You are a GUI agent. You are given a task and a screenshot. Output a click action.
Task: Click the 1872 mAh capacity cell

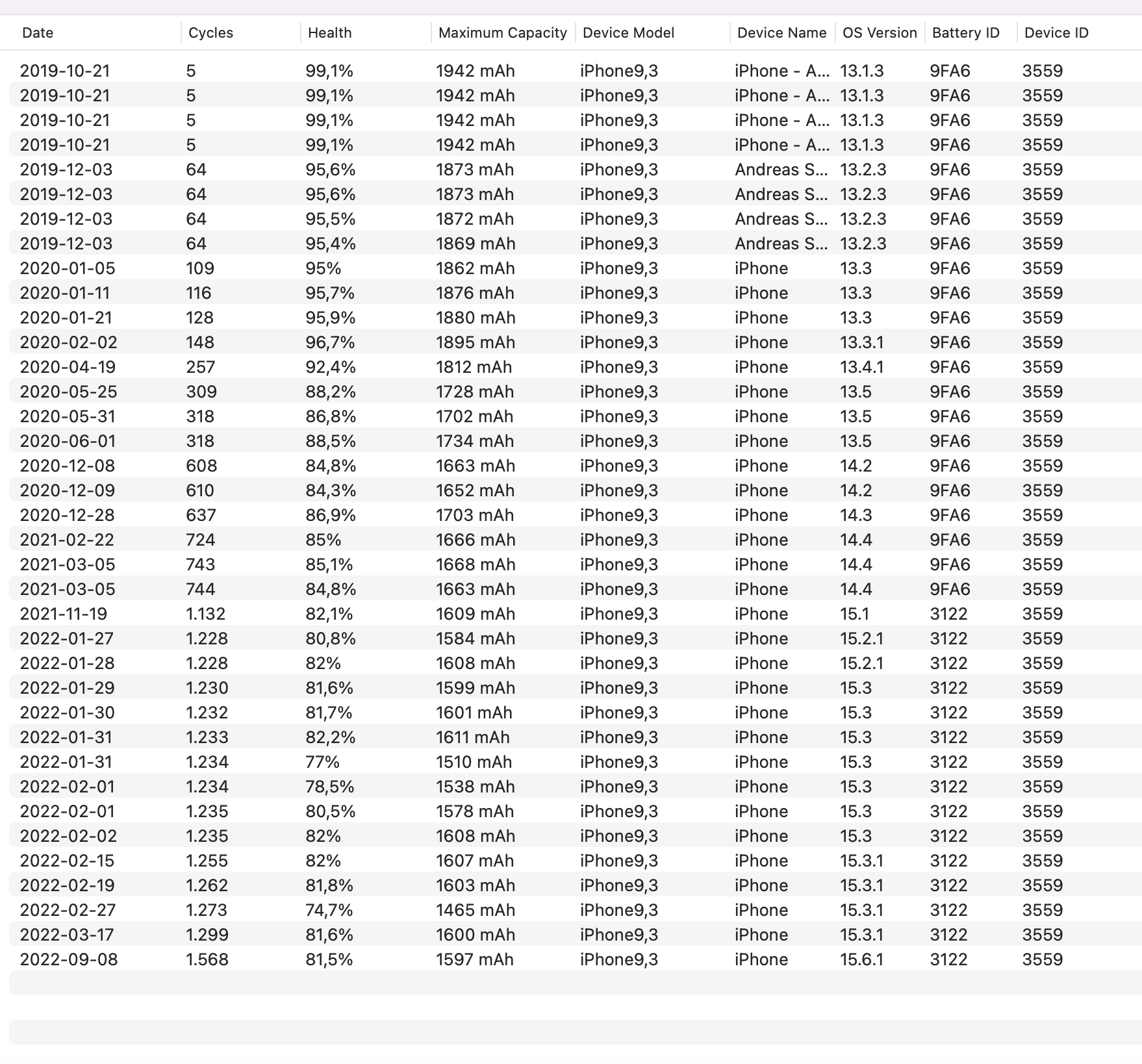point(475,219)
